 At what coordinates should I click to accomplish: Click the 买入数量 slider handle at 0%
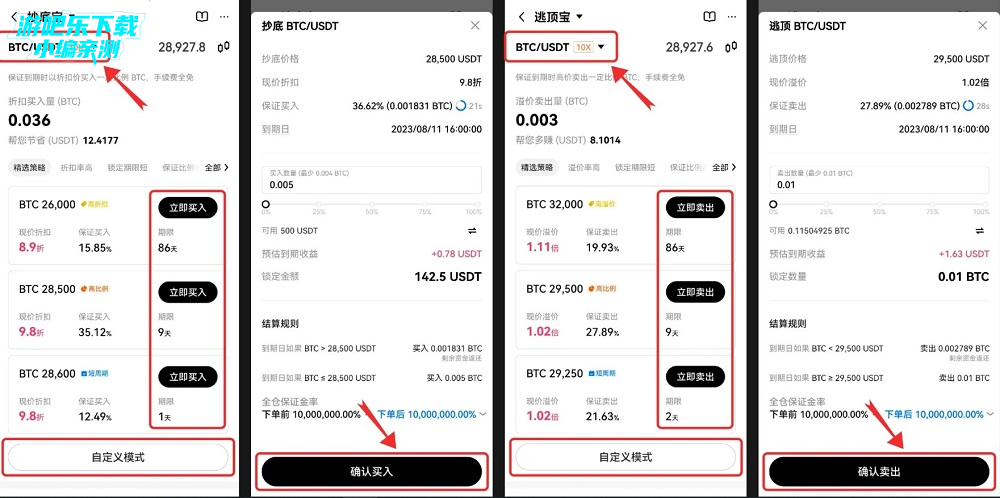pos(266,205)
